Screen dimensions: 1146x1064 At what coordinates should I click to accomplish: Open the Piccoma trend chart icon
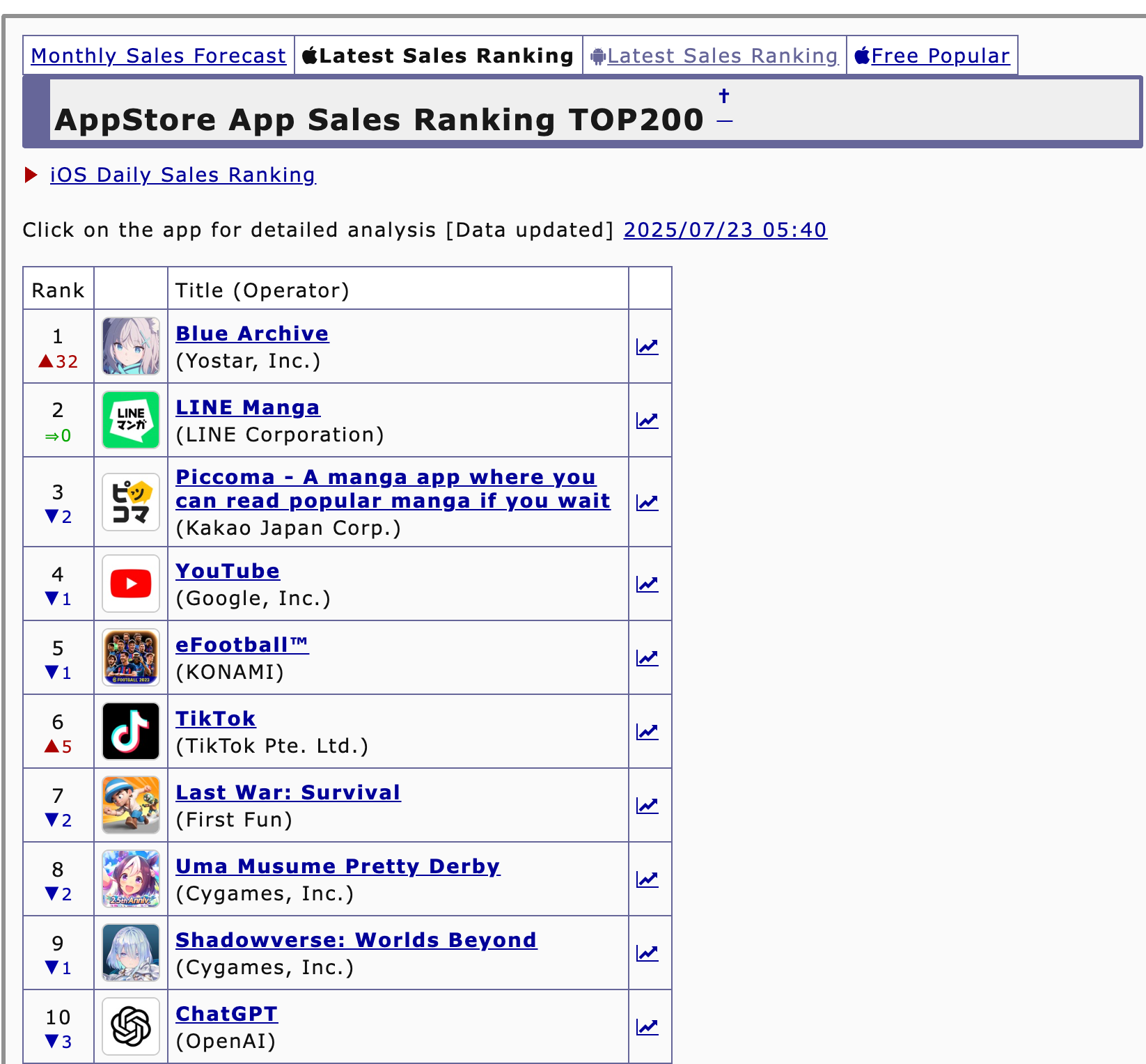(x=647, y=502)
